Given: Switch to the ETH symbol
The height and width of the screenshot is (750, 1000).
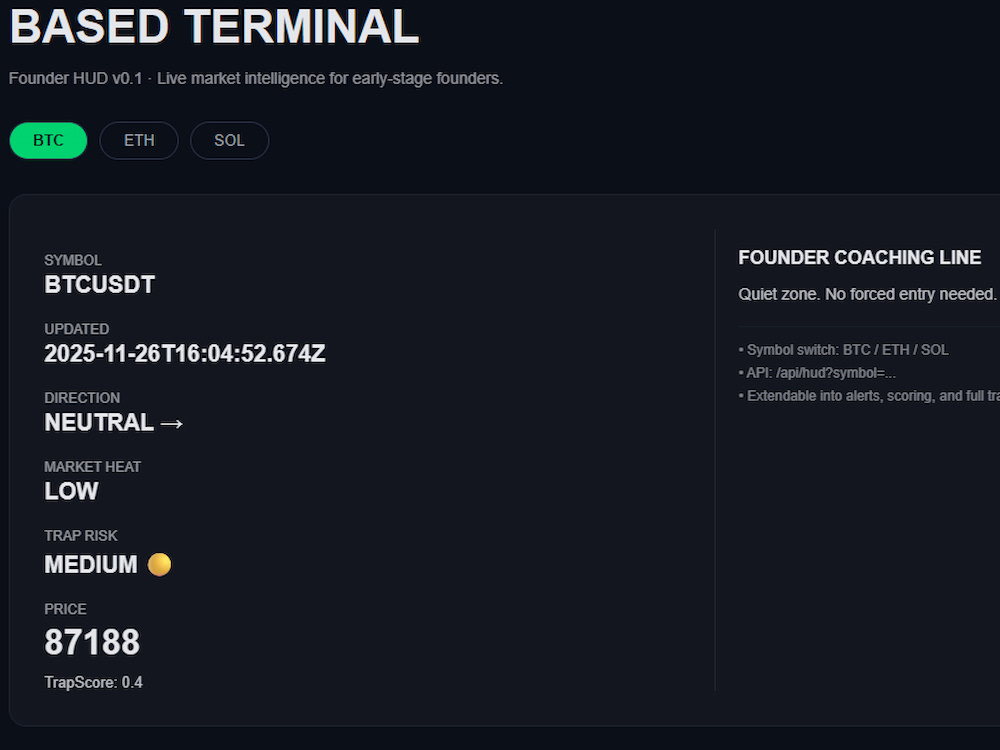Looking at the screenshot, I should click(x=139, y=140).
